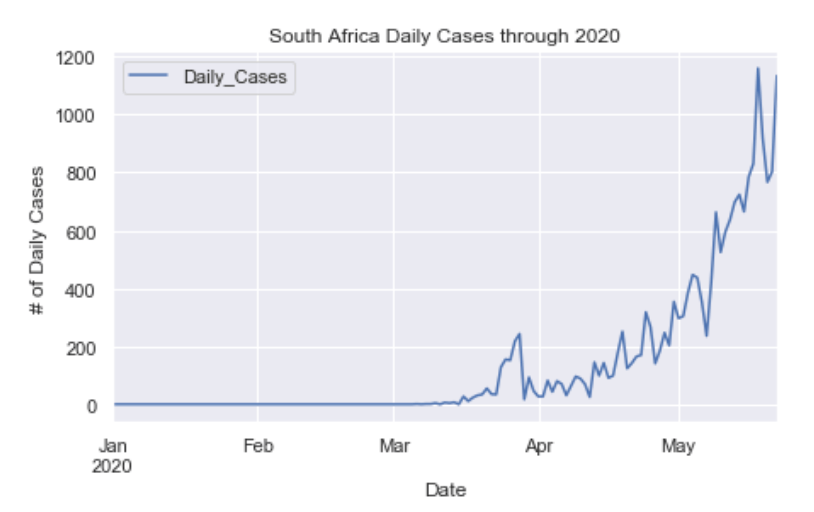Image resolution: width=814 pixels, height=512 pixels.
Task: Click the late-March spike on the line before April
Action: 520,334
